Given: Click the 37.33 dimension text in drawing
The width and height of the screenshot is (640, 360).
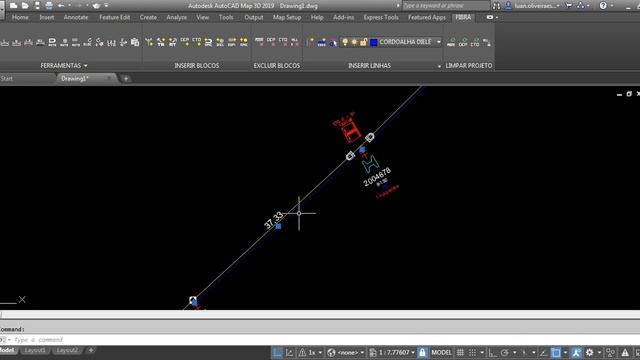Looking at the screenshot, I should pos(273,220).
